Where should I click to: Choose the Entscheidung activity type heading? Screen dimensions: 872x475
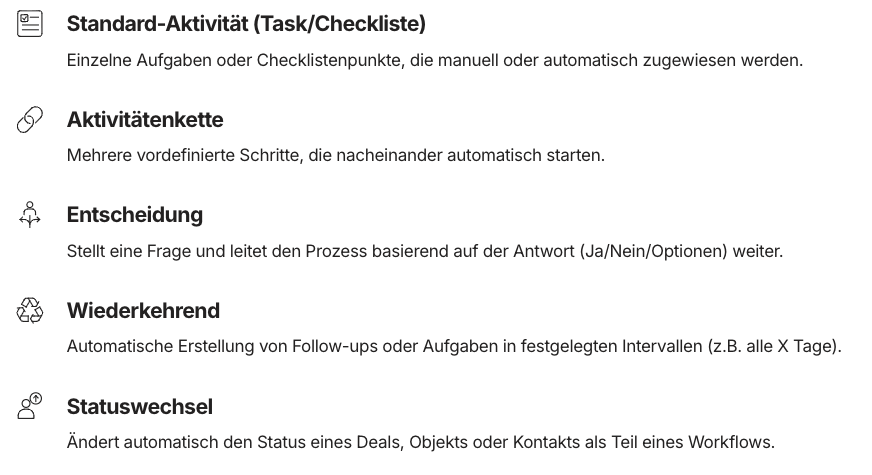pos(134,215)
